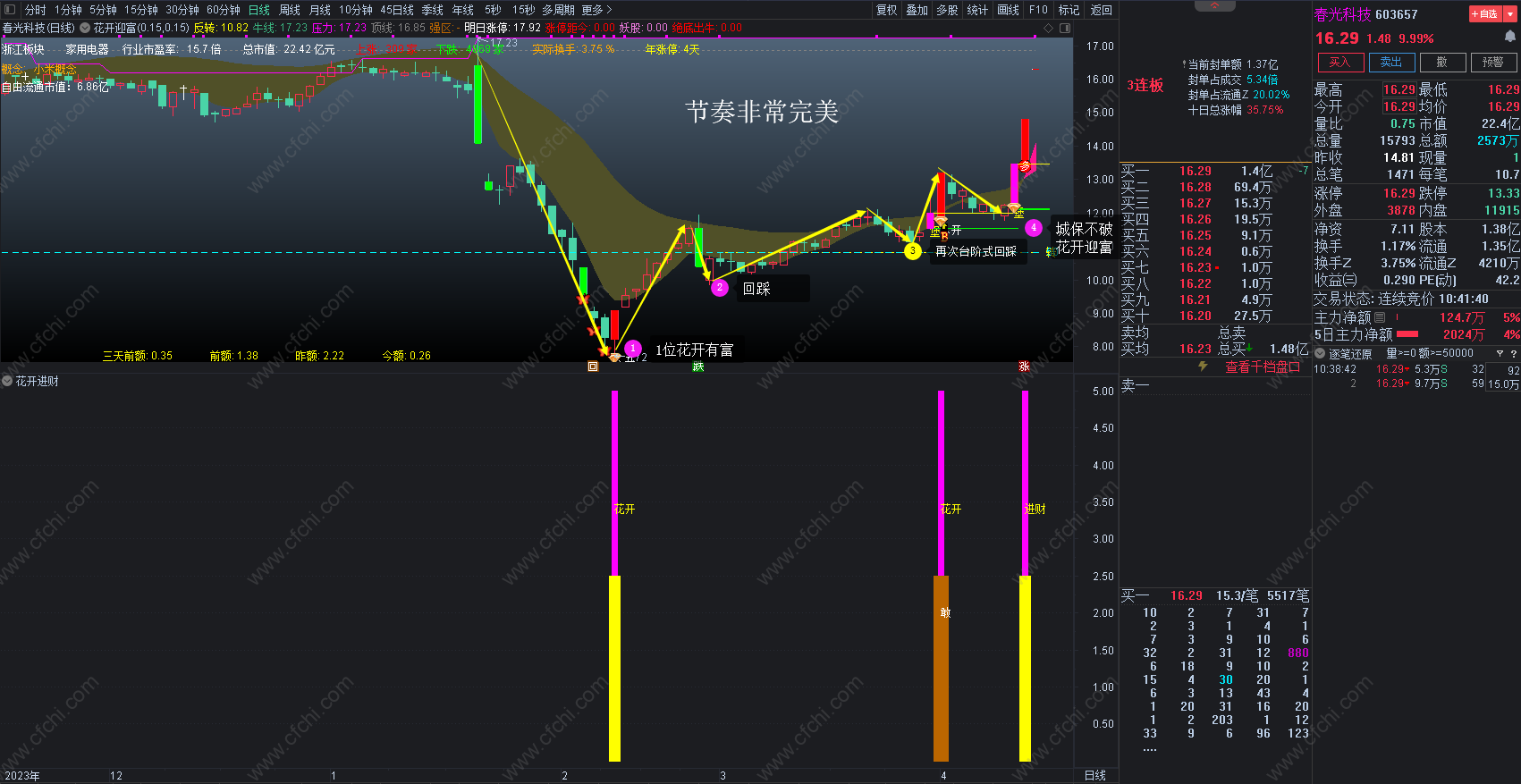This screenshot has height=784, width=1521.
Task: Click the 买十 price 16.20 row
Action: [x=1214, y=316]
